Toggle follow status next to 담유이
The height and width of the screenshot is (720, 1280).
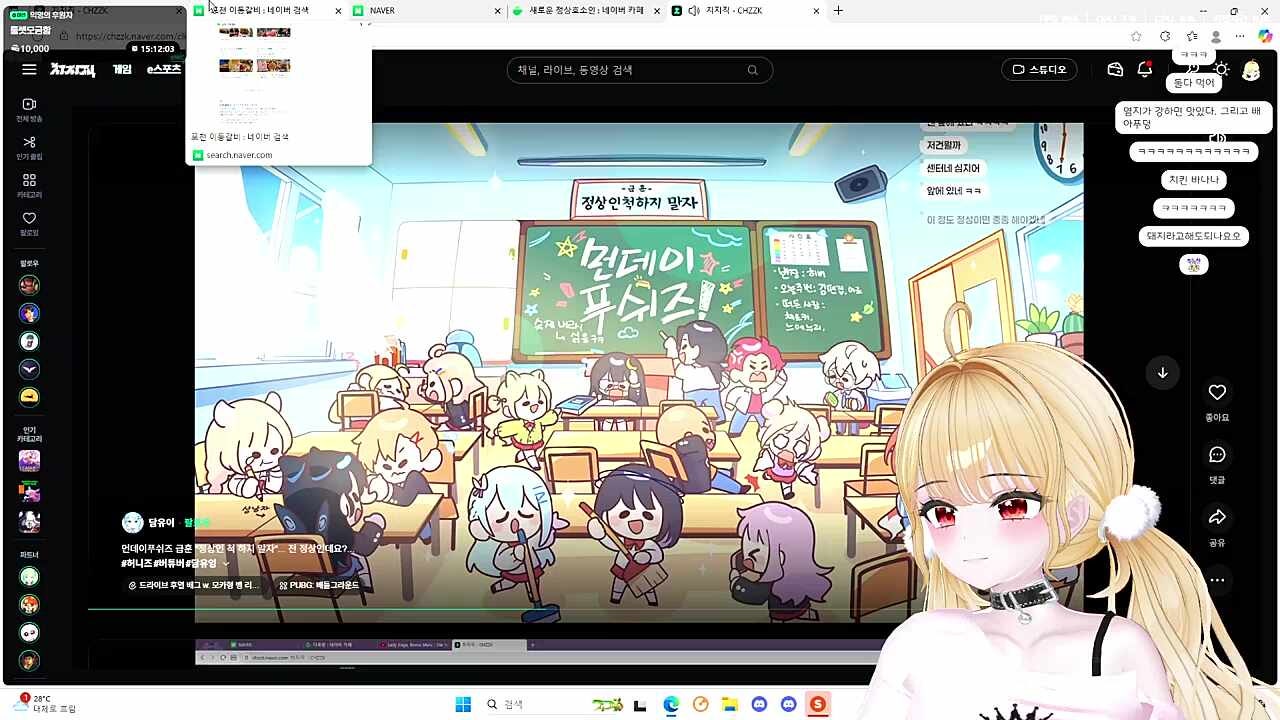pyautogui.click(x=197, y=523)
